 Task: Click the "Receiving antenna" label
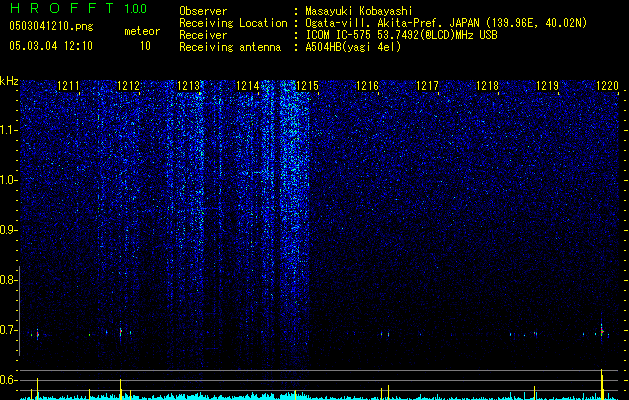(230, 47)
